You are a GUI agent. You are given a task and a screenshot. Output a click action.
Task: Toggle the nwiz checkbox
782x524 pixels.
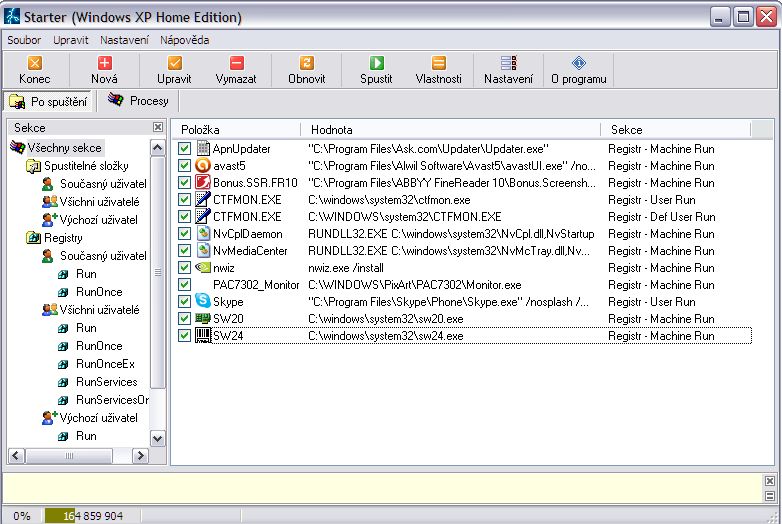coord(184,267)
